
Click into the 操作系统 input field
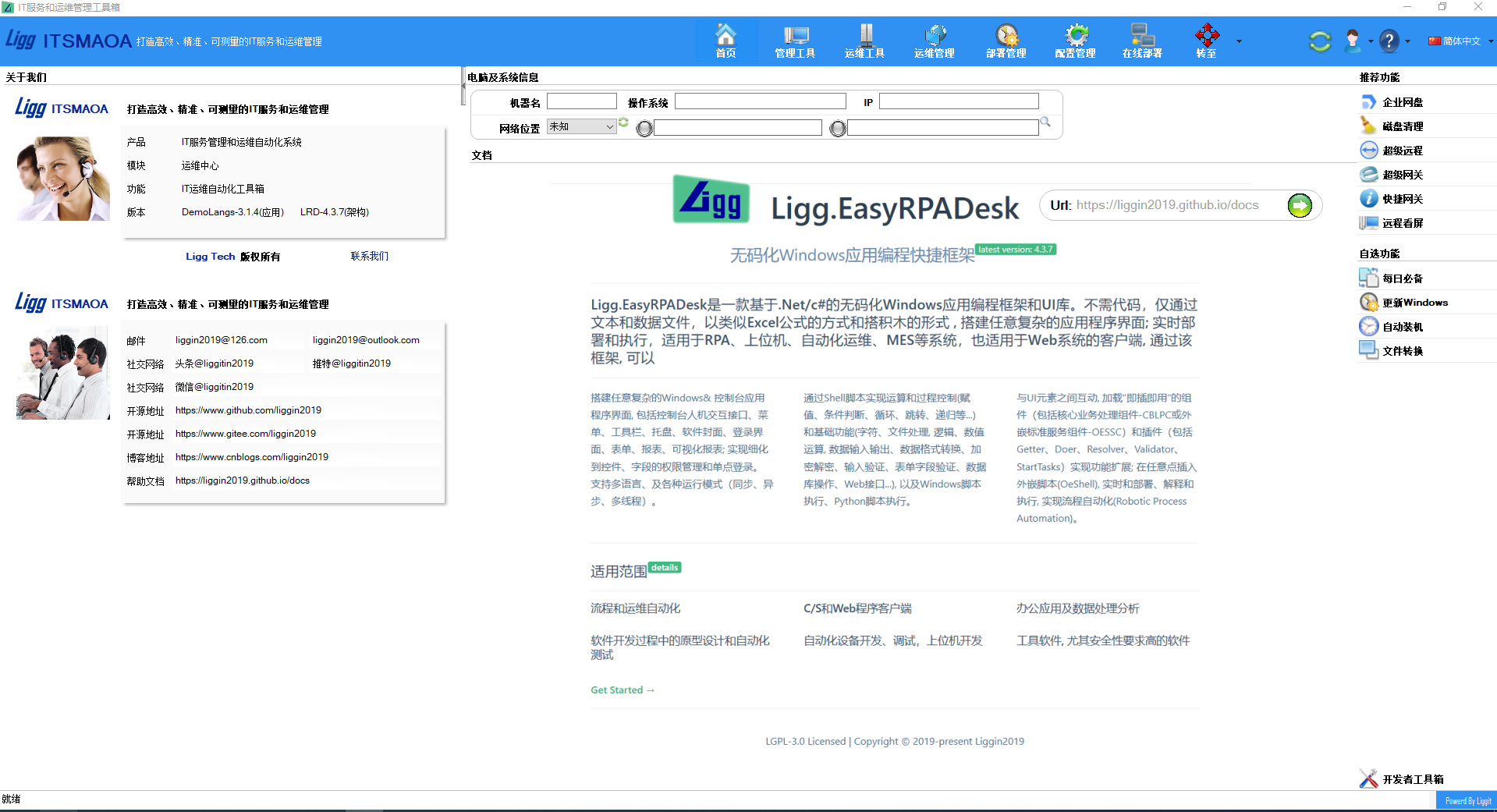click(761, 101)
